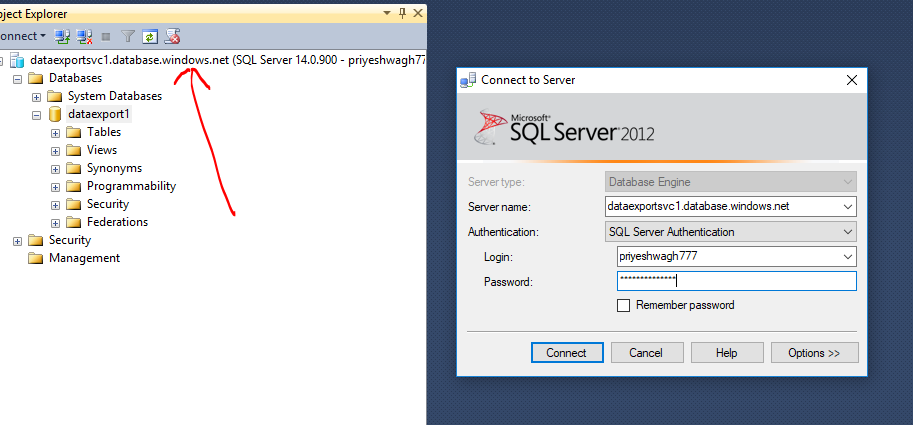Expand the Synonyms node
The image size is (913, 425).
pos(55,169)
